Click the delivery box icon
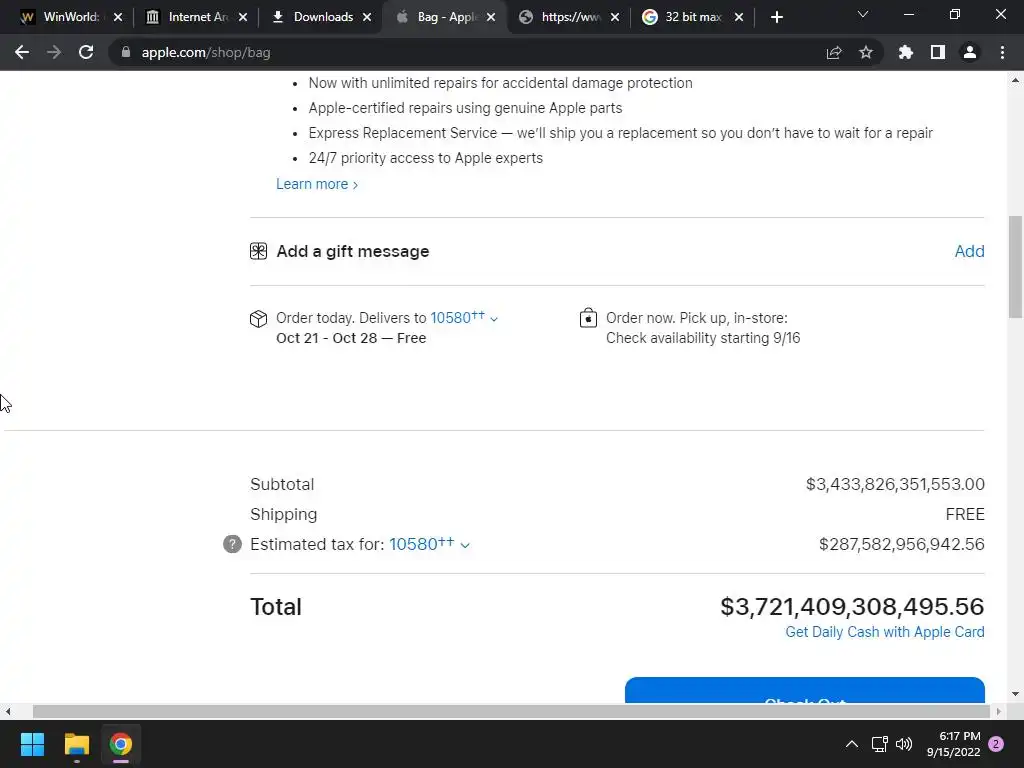The width and height of the screenshot is (1024, 768). pyautogui.click(x=259, y=319)
